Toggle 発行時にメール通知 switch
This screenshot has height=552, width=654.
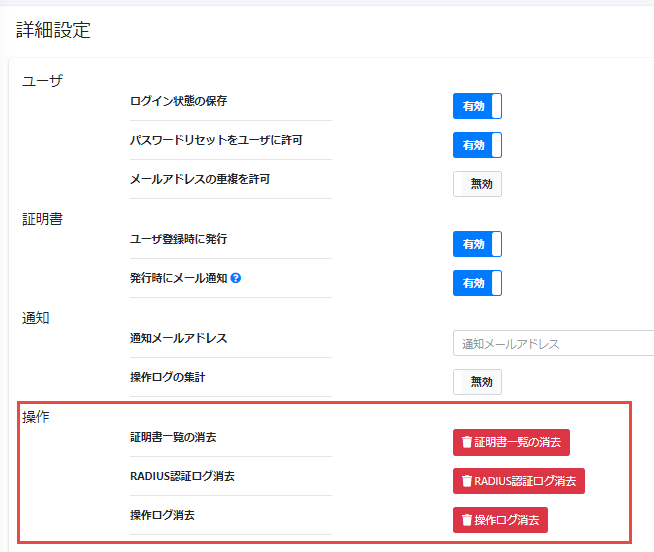coord(477,283)
